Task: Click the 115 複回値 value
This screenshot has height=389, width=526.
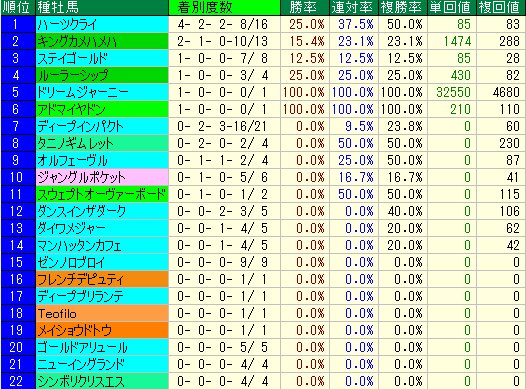Action: coord(510,194)
